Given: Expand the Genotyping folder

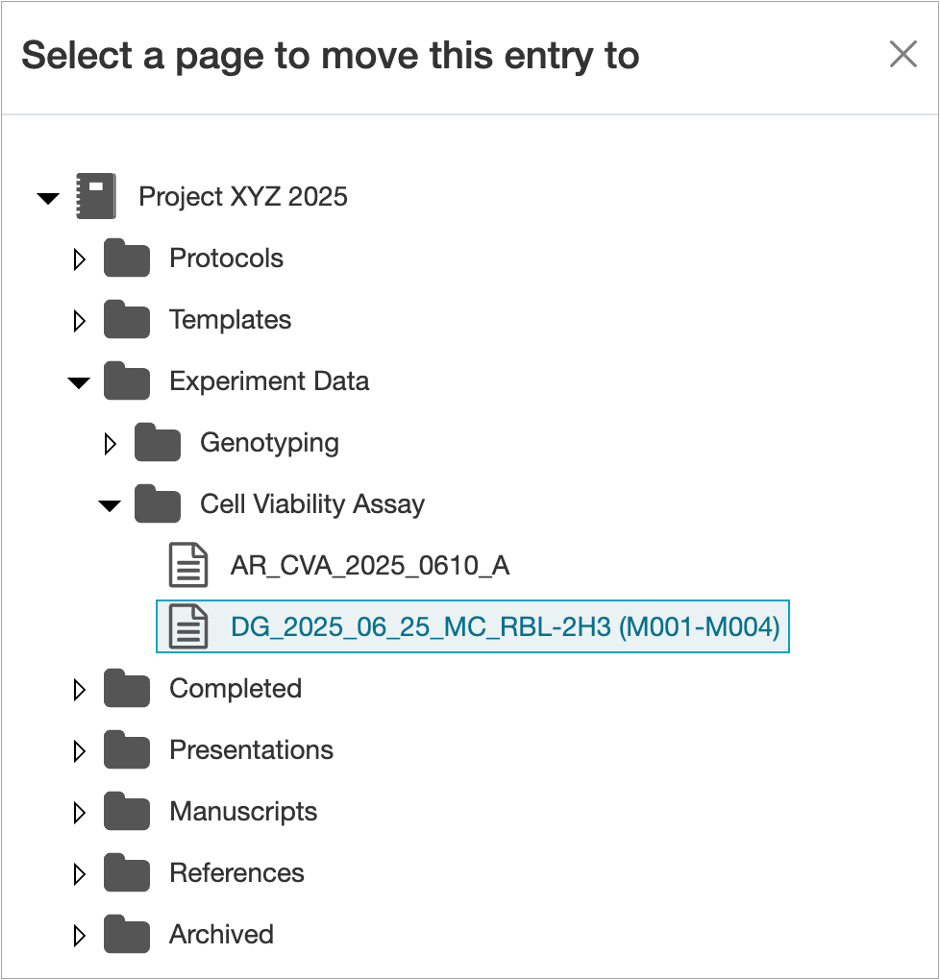Looking at the screenshot, I should pos(110,443).
